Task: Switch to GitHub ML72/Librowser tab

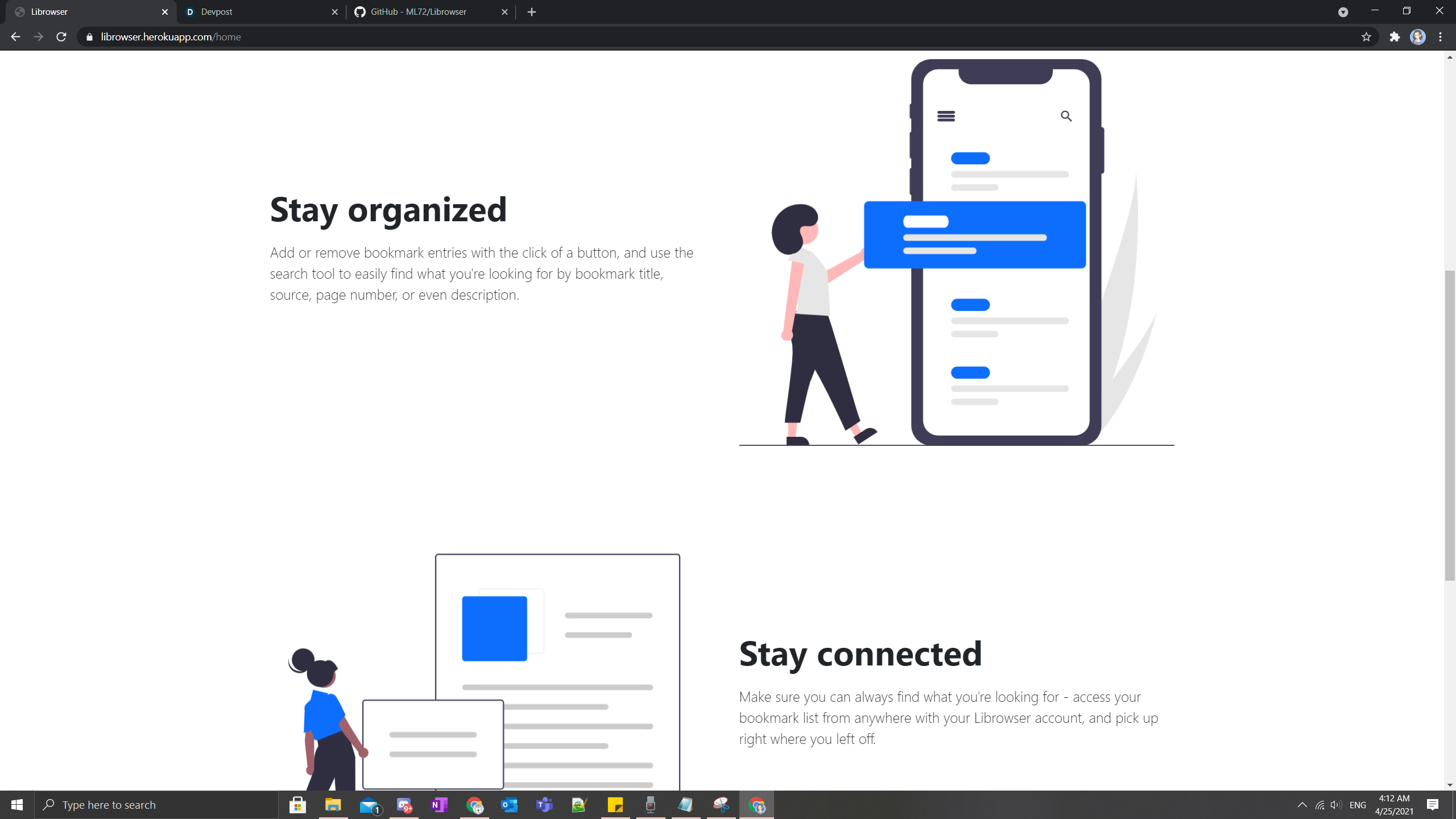Action: click(x=427, y=12)
